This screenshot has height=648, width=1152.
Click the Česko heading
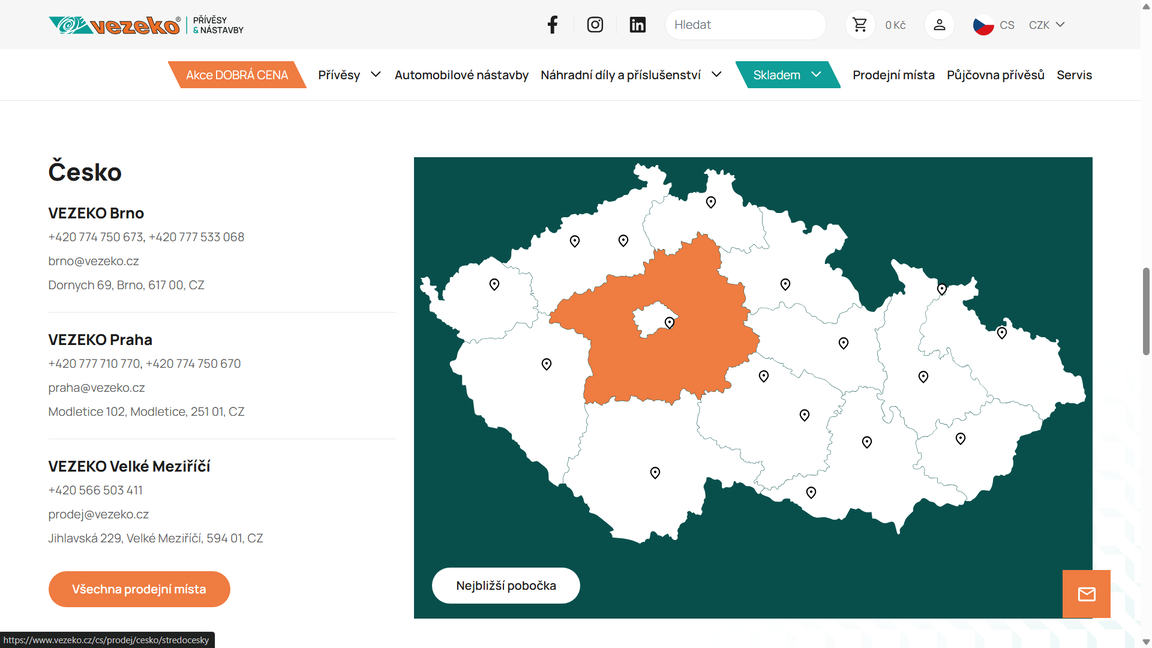pyautogui.click(x=85, y=172)
